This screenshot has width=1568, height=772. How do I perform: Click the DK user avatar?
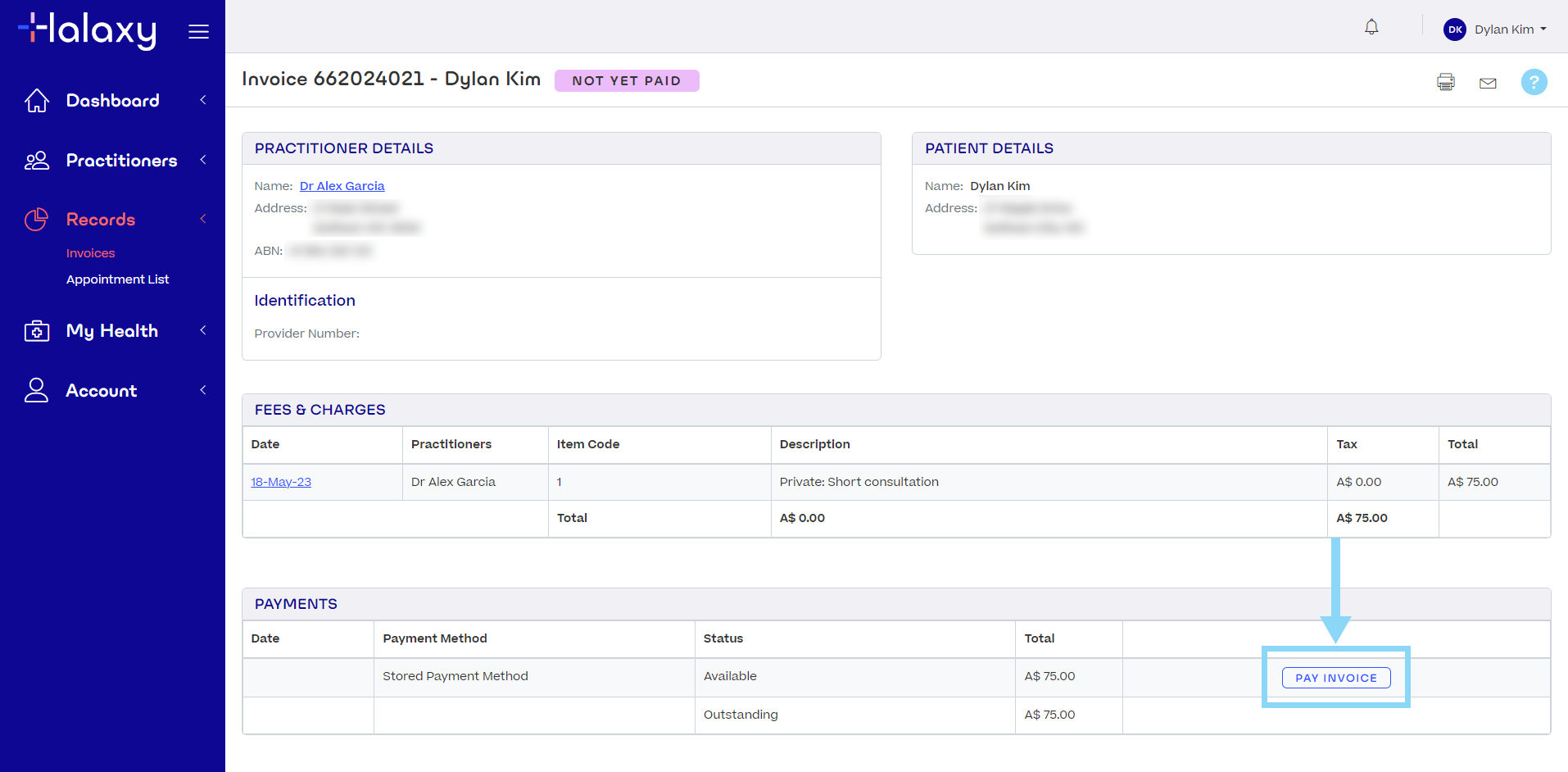[1455, 30]
